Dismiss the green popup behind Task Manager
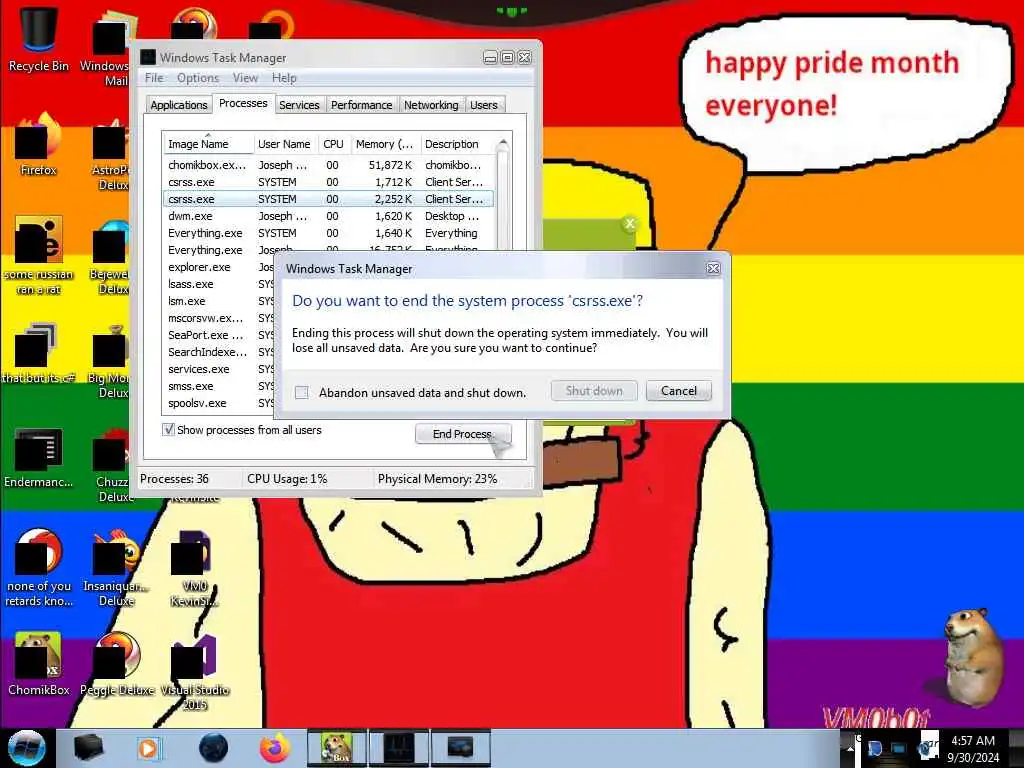 630,224
